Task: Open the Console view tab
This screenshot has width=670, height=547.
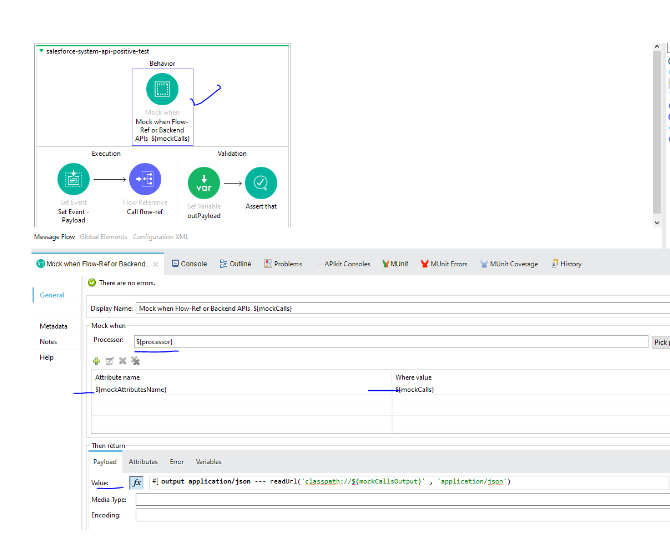Action: pos(189,264)
